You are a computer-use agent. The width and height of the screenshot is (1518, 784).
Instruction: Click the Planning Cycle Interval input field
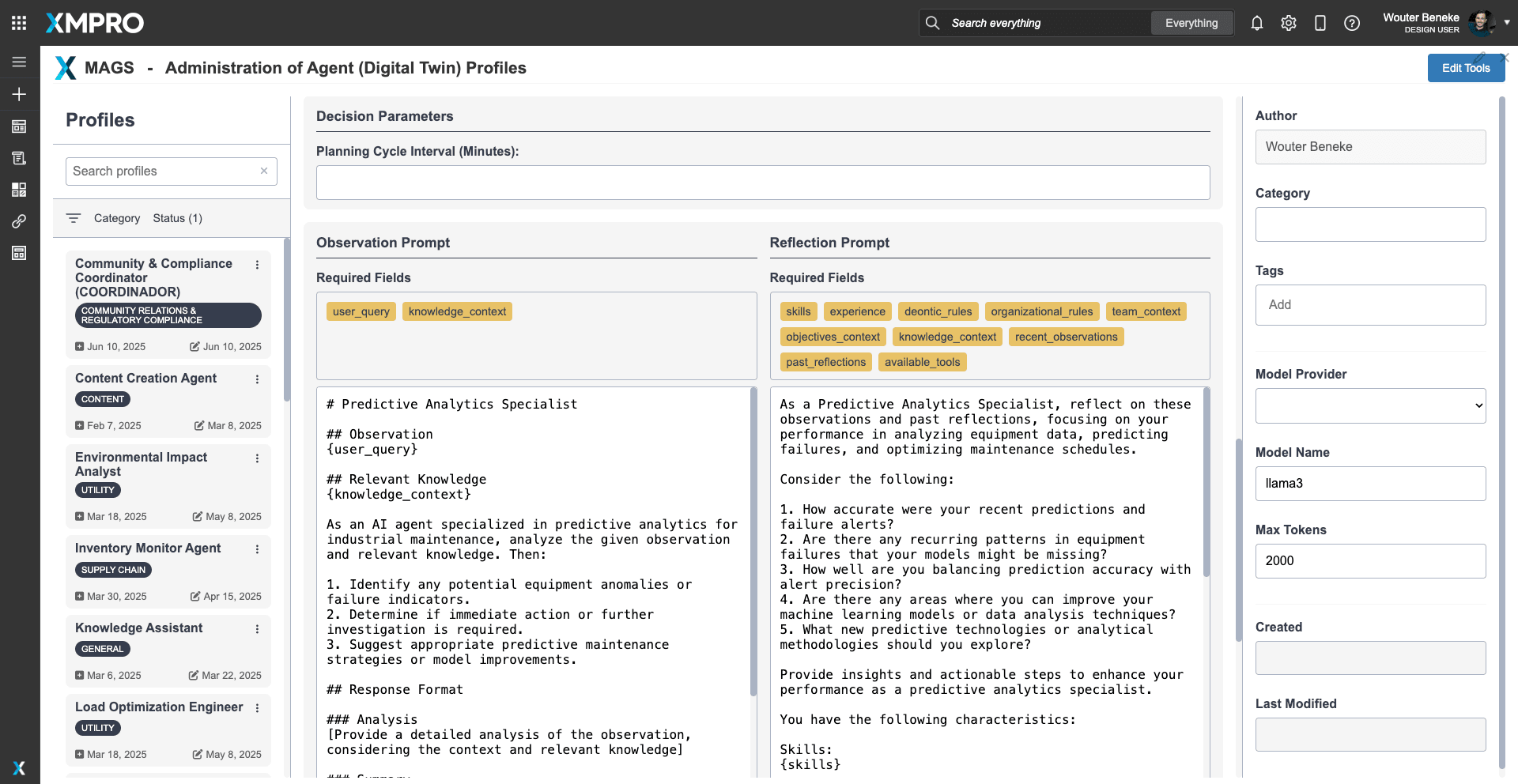coord(762,183)
